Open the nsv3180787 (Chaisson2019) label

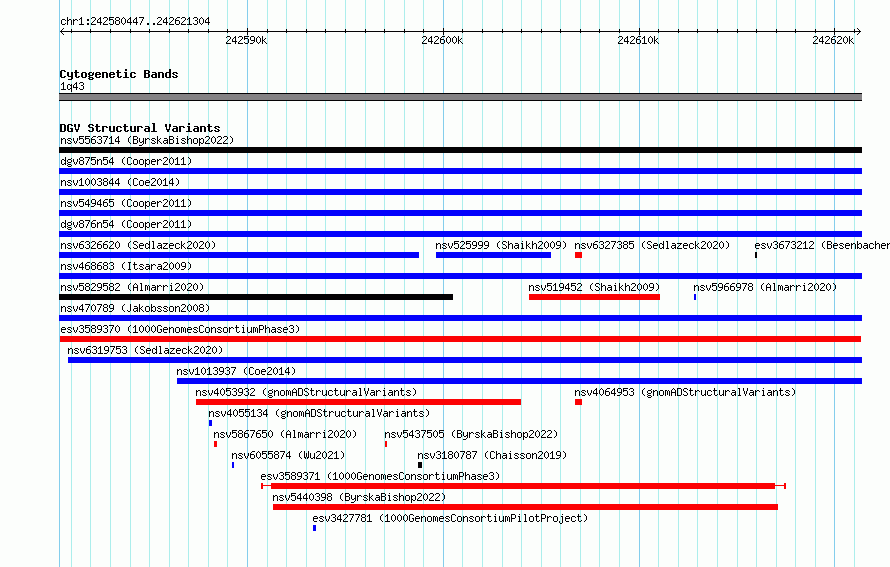click(492, 455)
